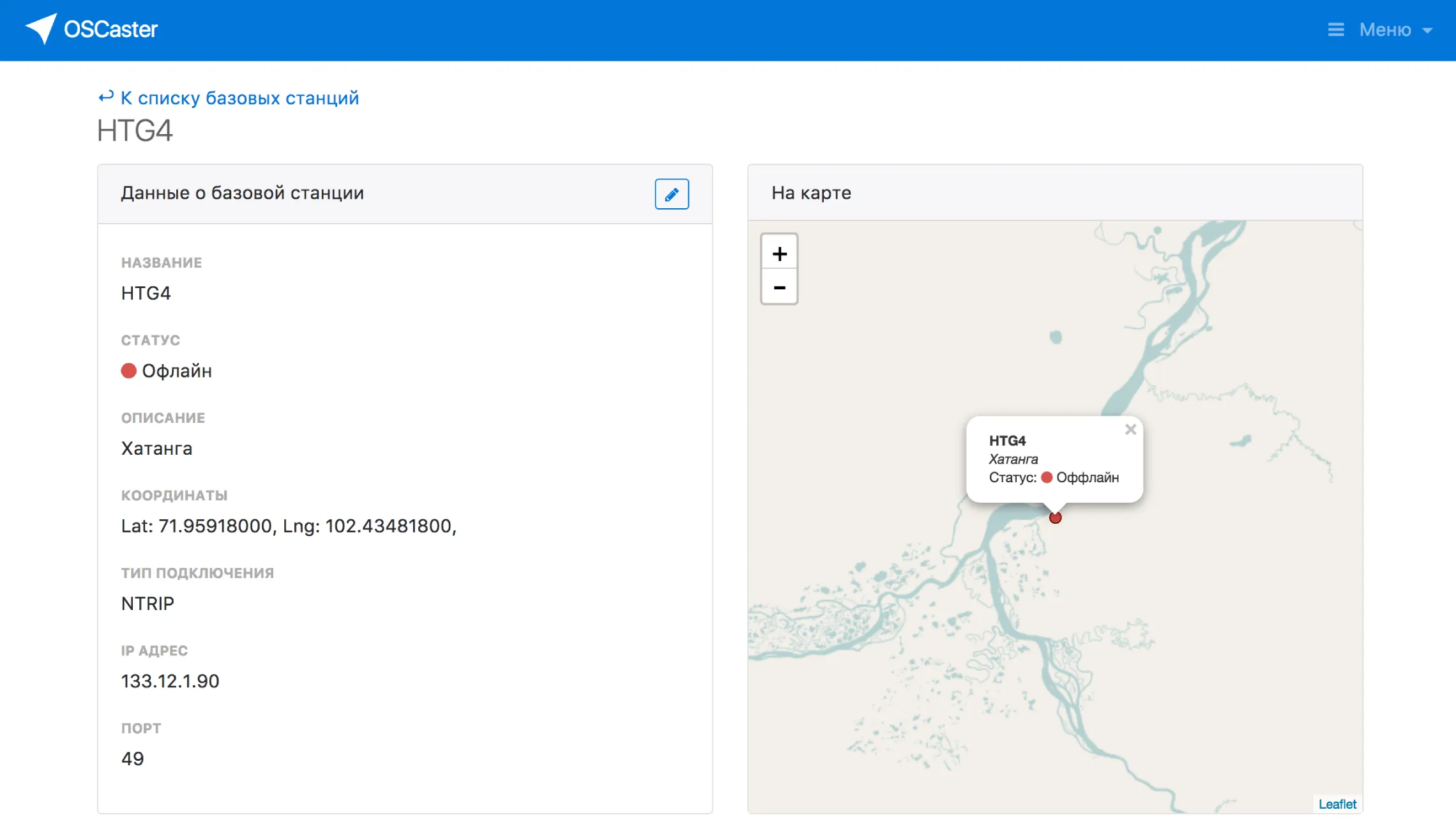Open the Меню menu
The width and height of the screenshot is (1456, 824).
coord(1384,30)
